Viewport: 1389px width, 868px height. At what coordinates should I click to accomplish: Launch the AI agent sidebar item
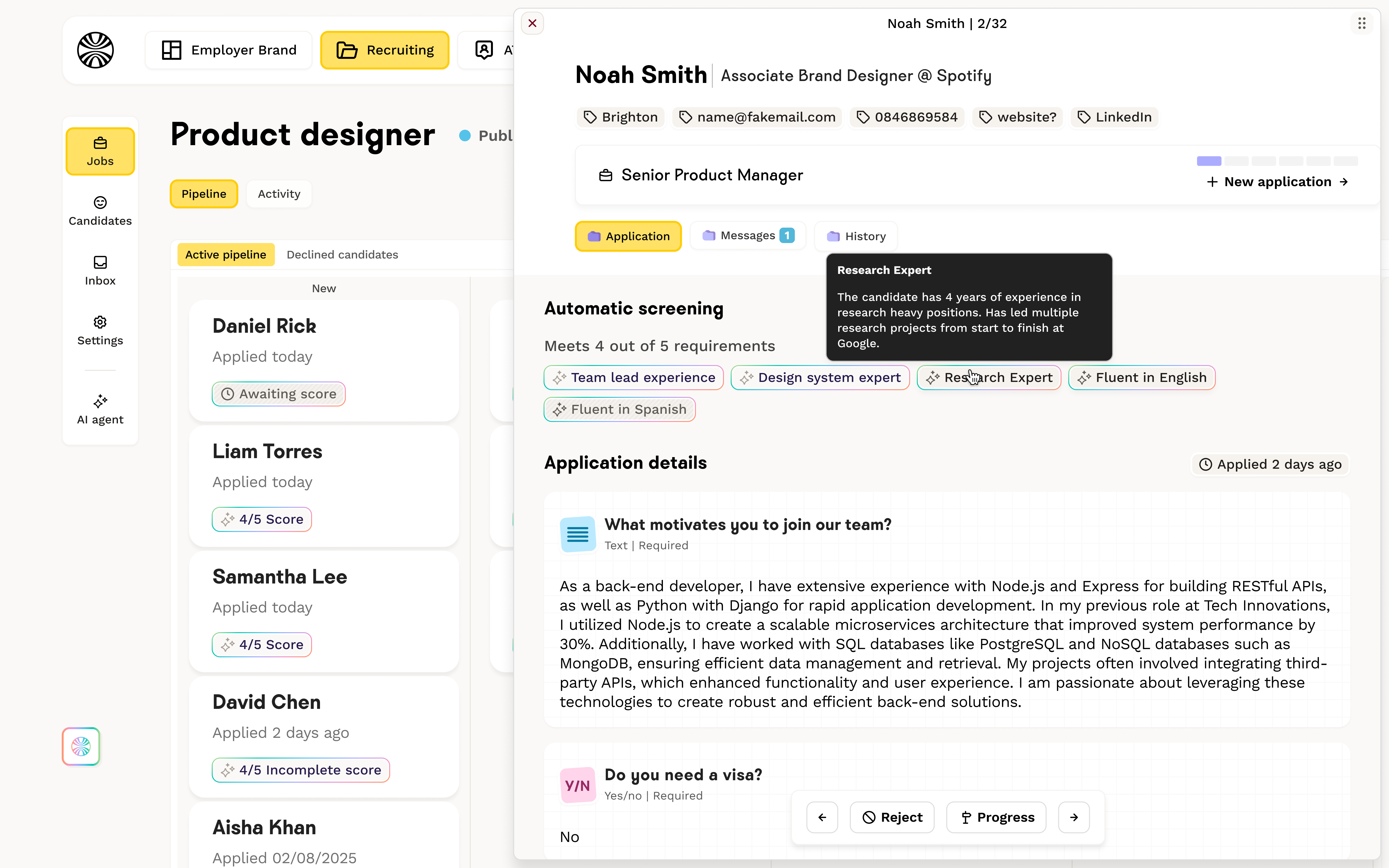coord(100,409)
